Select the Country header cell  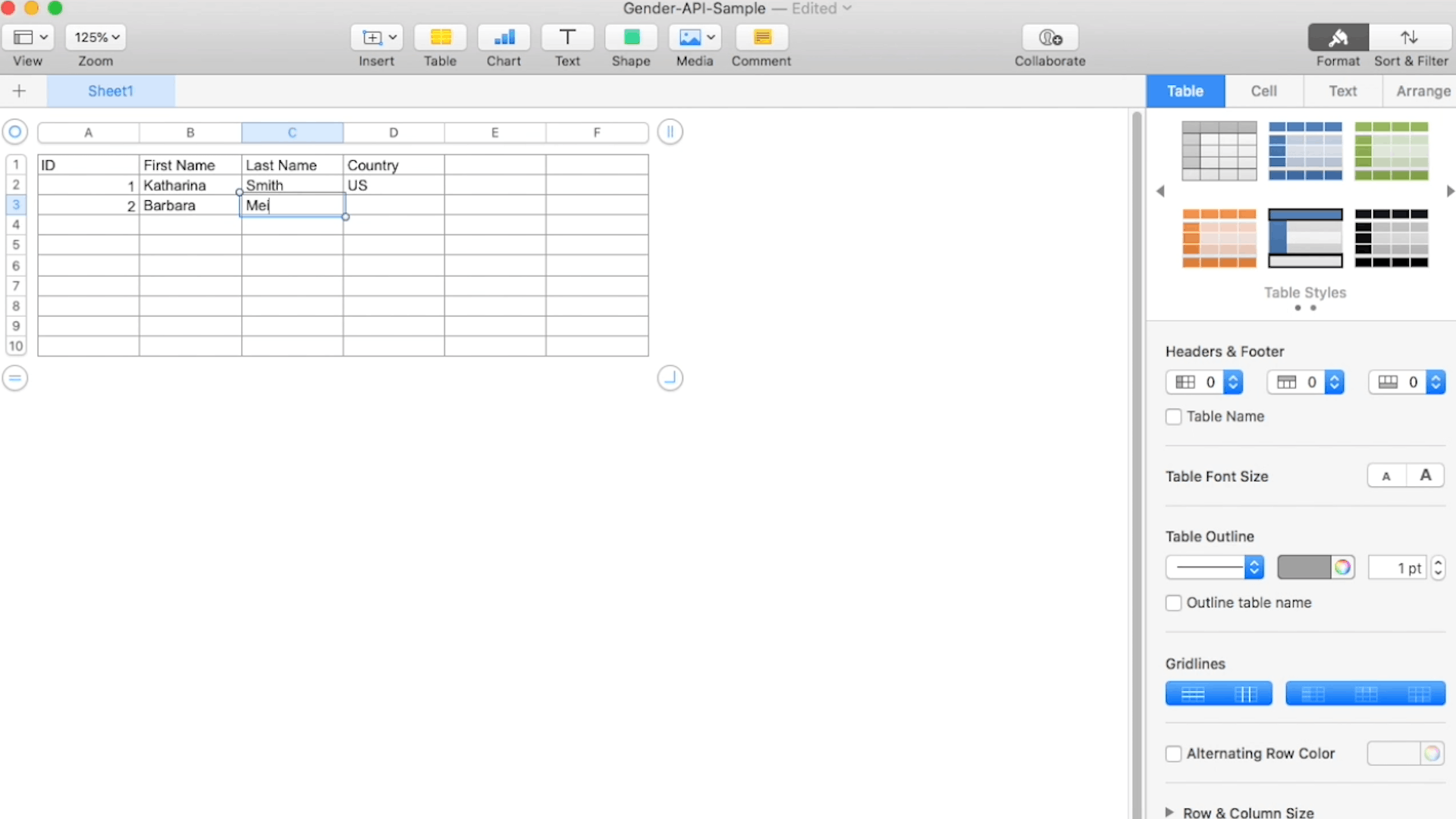coord(394,165)
